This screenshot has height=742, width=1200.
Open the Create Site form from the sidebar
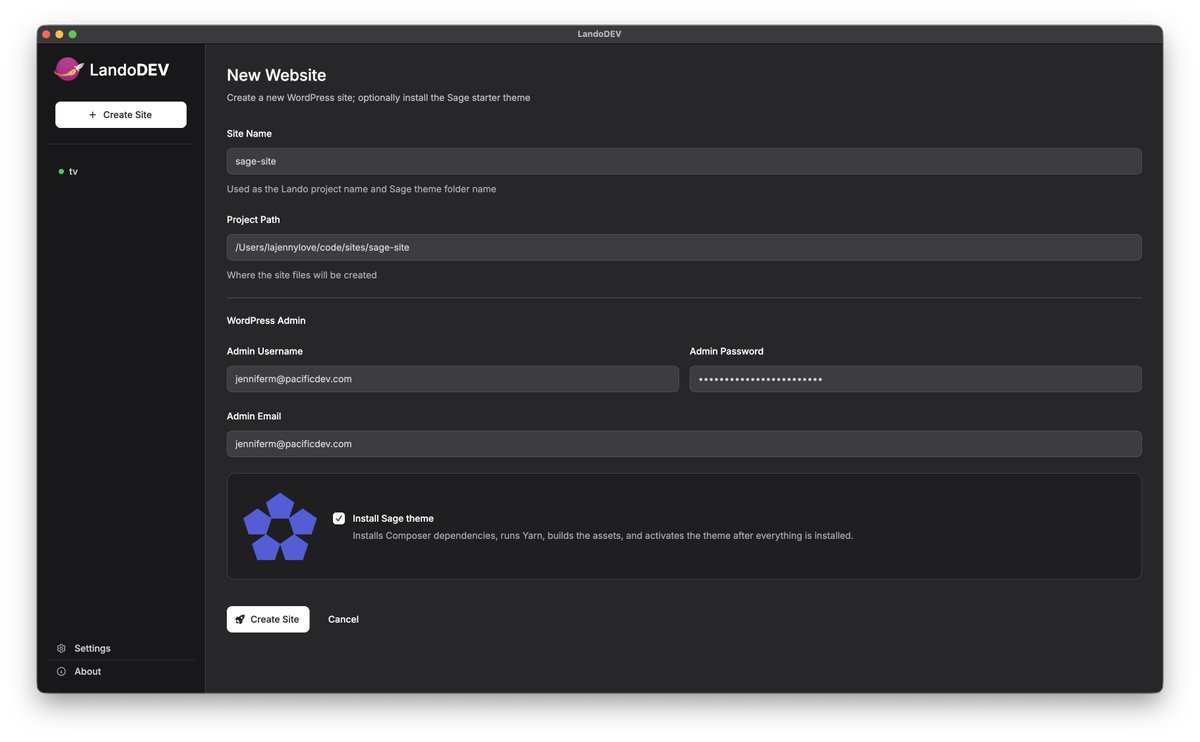click(120, 114)
